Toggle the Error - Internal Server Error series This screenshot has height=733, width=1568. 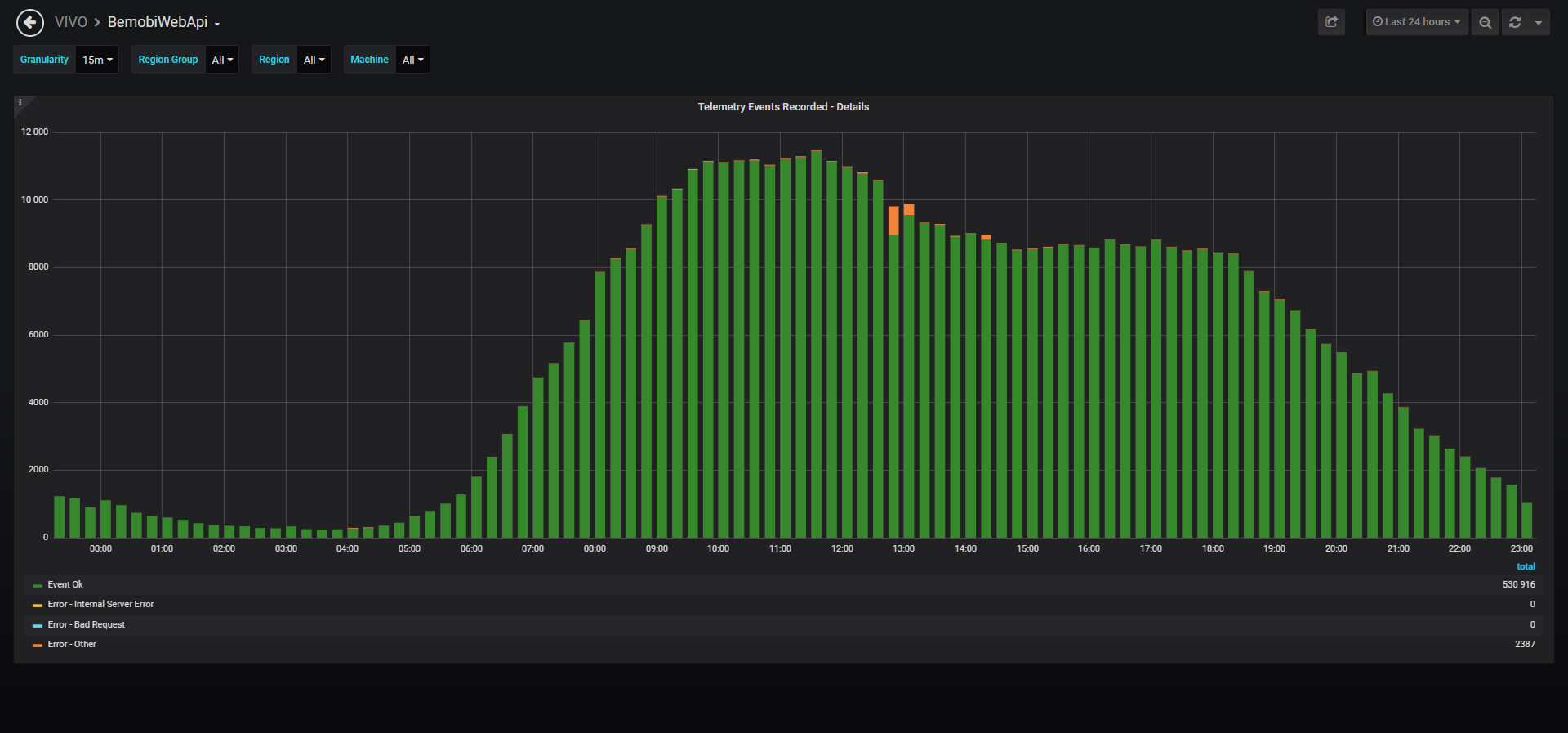[100, 604]
